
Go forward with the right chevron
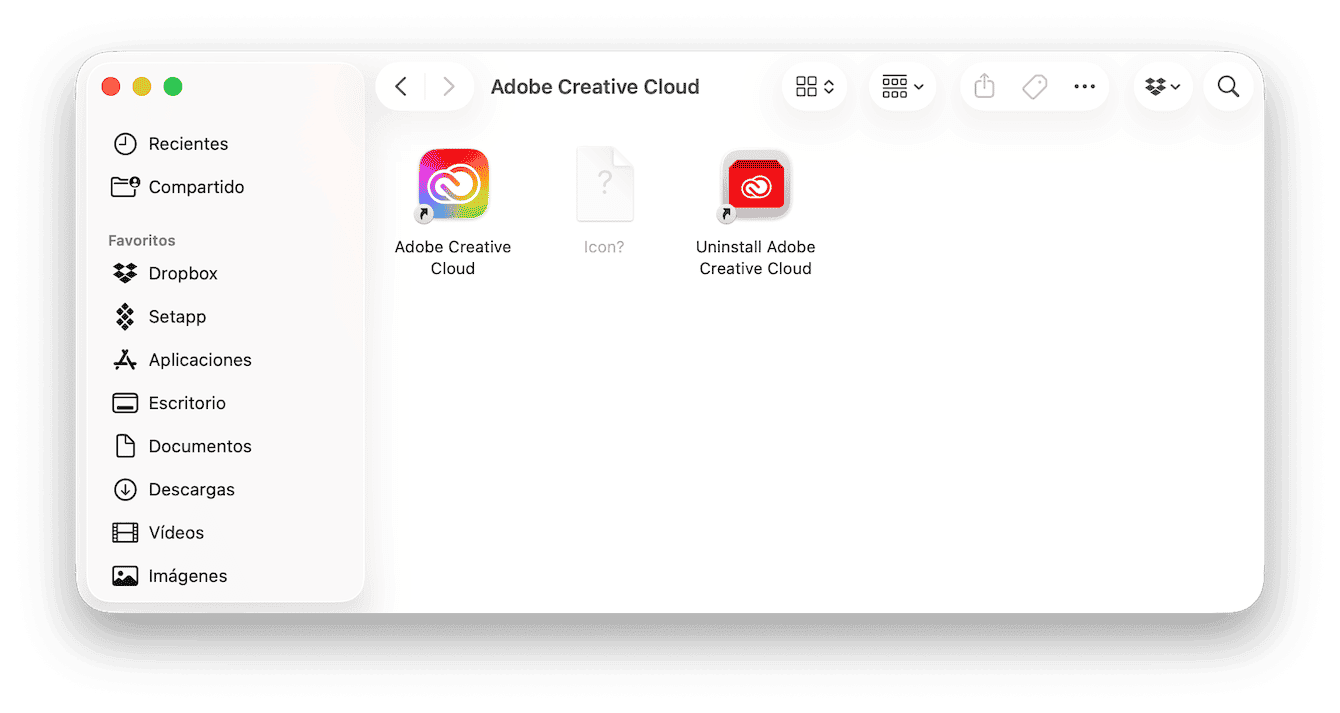448,87
